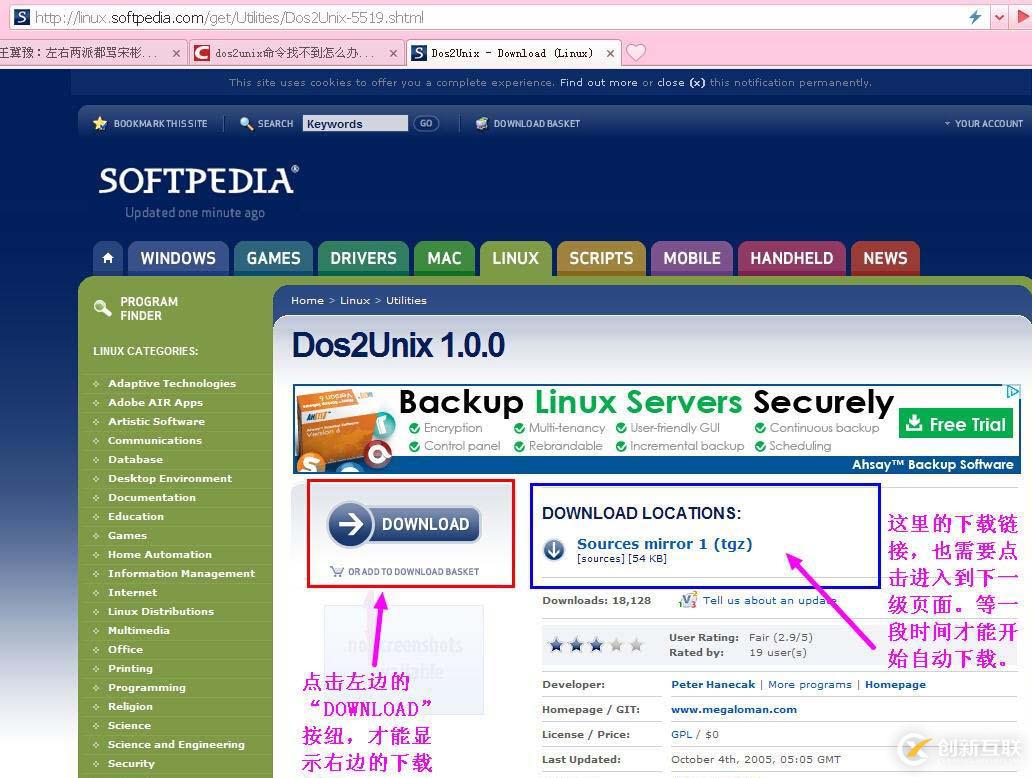Image resolution: width=1032 pixels, height=778 pixels.
Task: Open the MOBILE section tab
Action: [692, 258]
